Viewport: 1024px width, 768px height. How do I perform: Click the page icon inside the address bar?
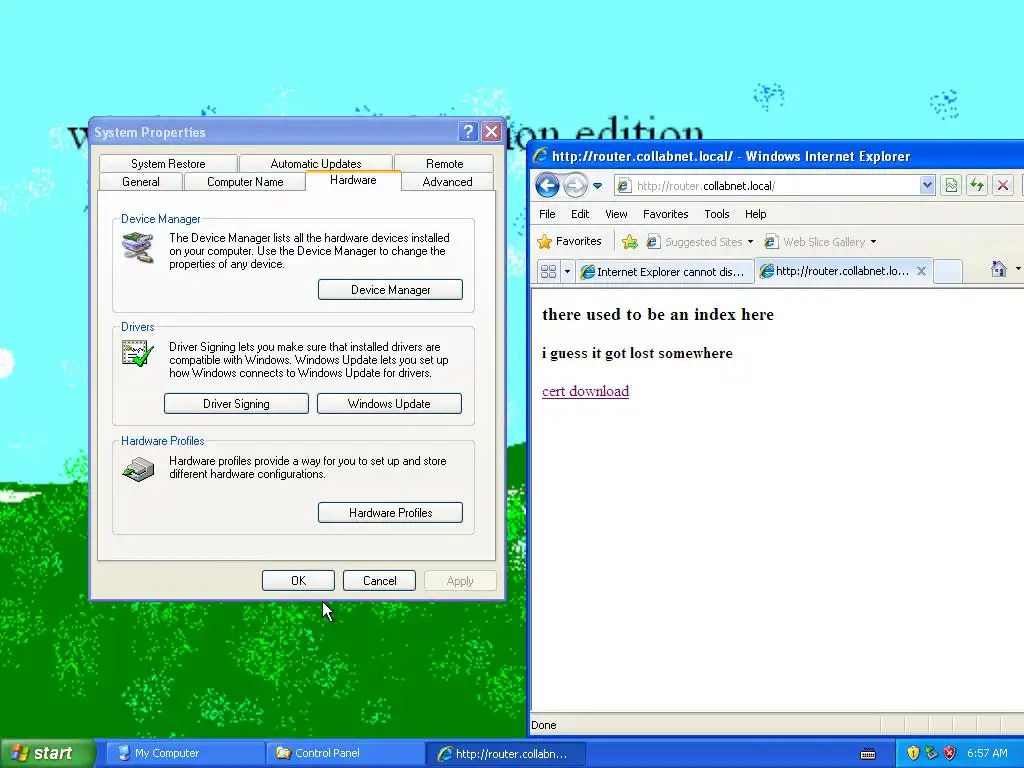coord(624,186)
